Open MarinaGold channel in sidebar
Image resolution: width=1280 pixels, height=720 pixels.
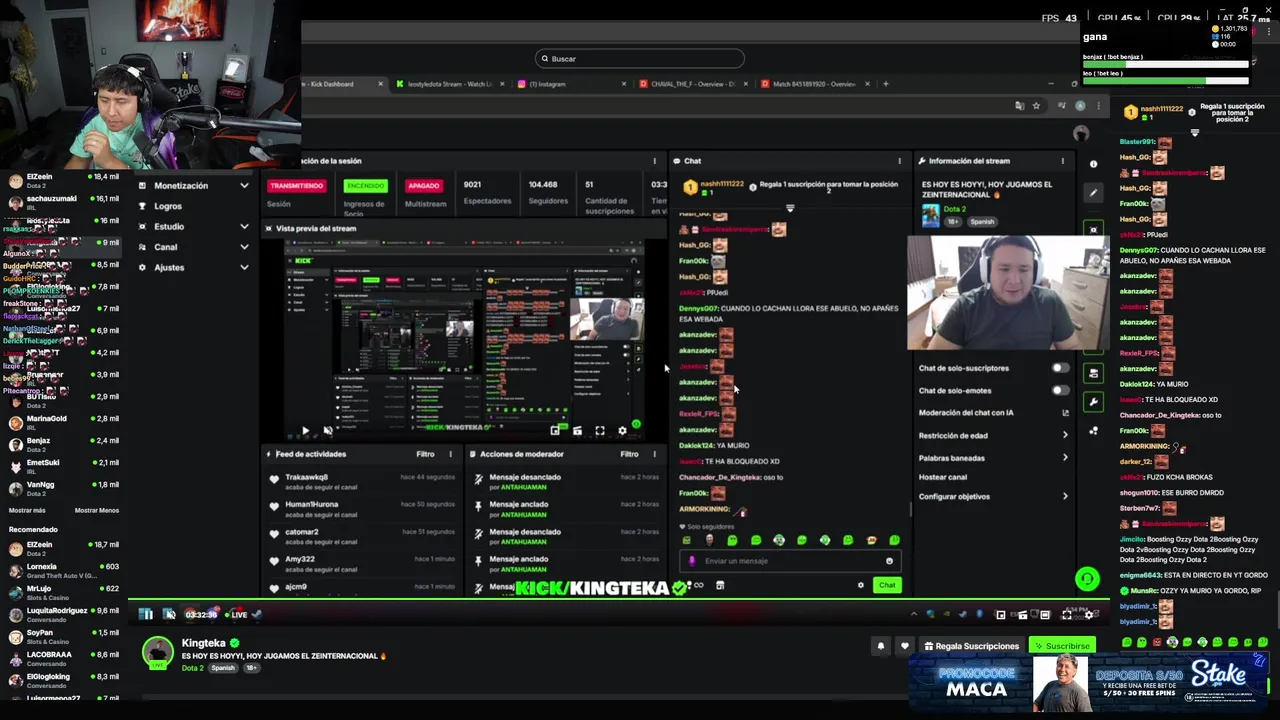[63, 423]
